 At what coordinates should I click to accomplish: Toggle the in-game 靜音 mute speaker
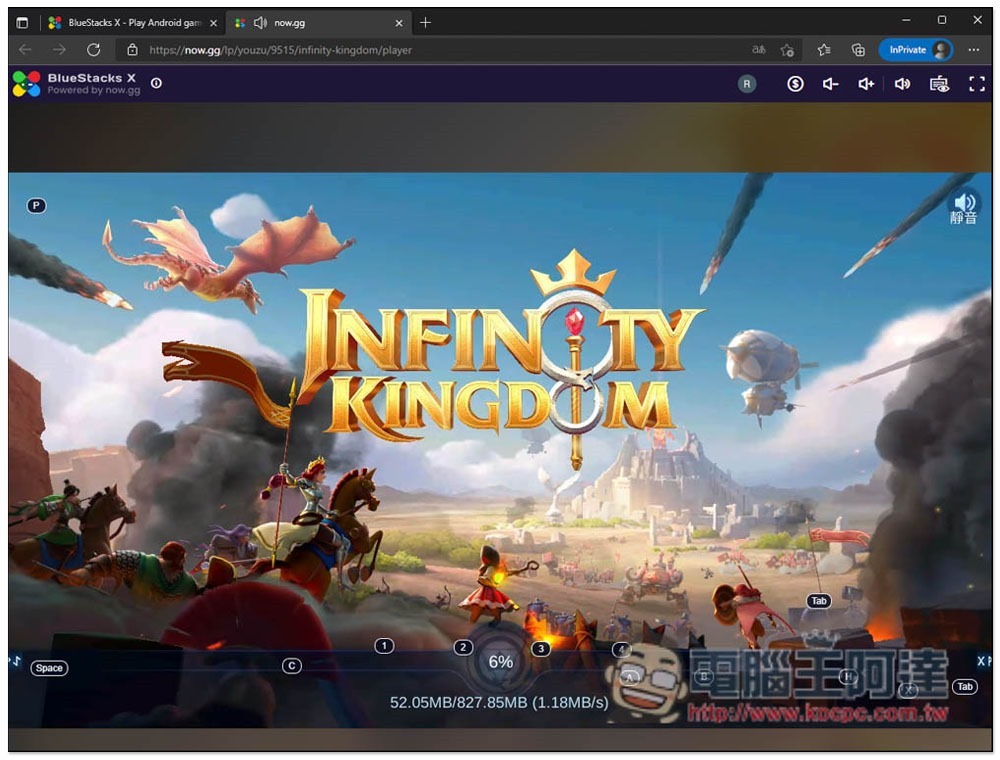[x=964, y=208]
